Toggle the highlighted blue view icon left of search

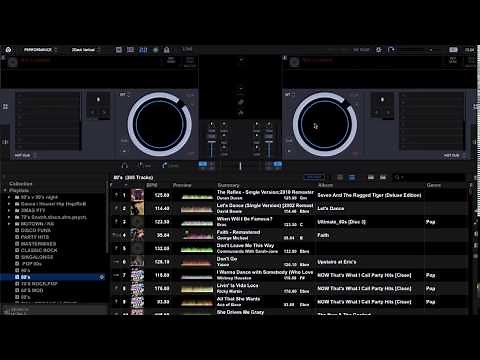point(352,178)
